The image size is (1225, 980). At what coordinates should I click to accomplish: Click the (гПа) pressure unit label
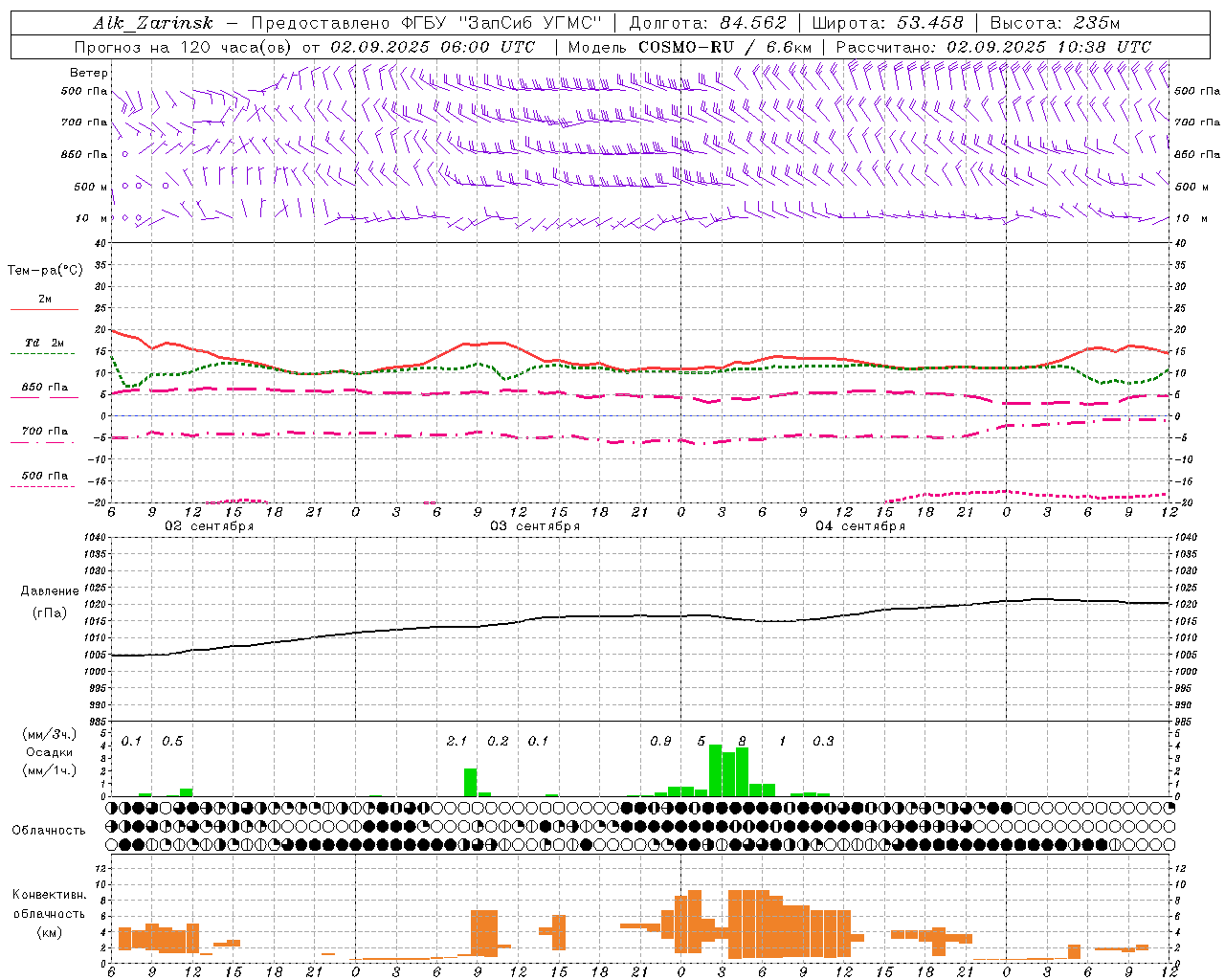50,612
